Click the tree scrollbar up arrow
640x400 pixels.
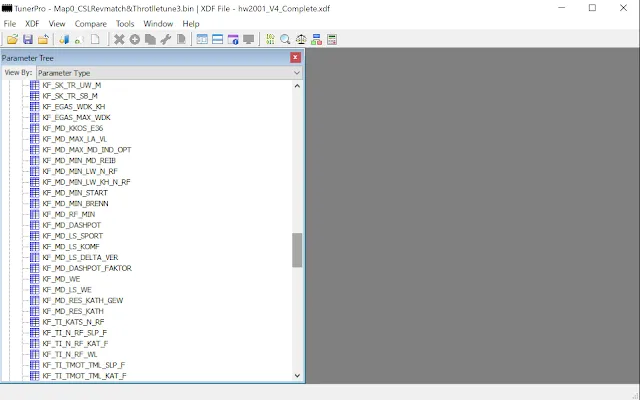click(297, 86)
